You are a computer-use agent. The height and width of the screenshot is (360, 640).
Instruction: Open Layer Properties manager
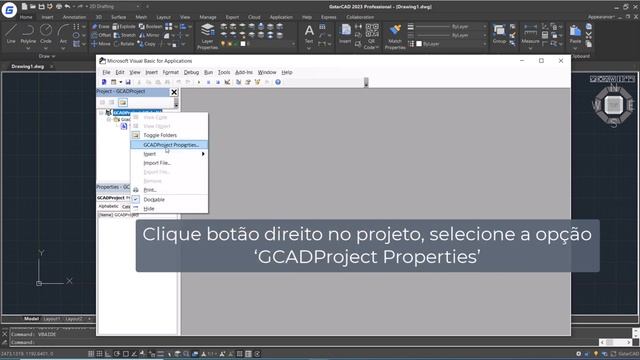(207, 37)
